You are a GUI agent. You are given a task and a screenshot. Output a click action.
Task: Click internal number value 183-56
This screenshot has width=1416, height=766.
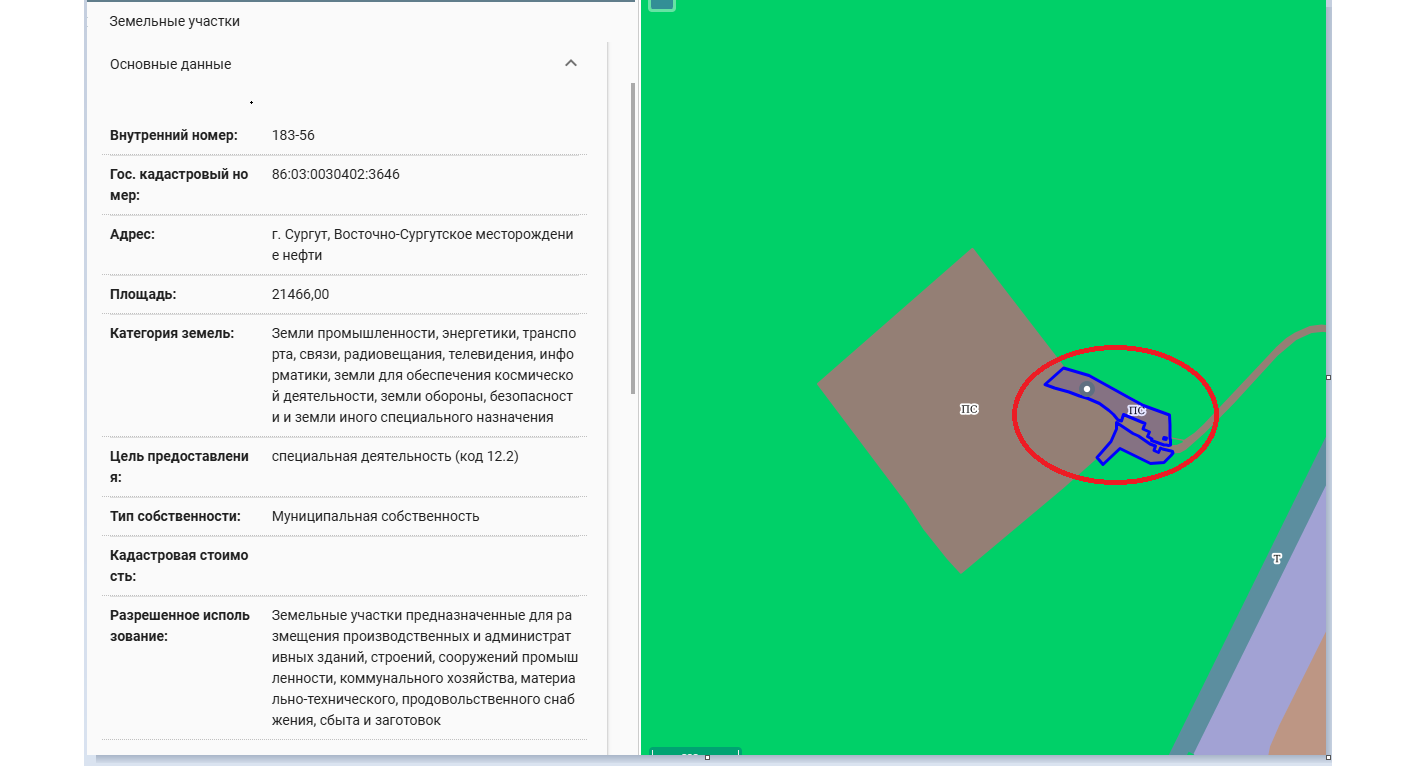[293, 135]
